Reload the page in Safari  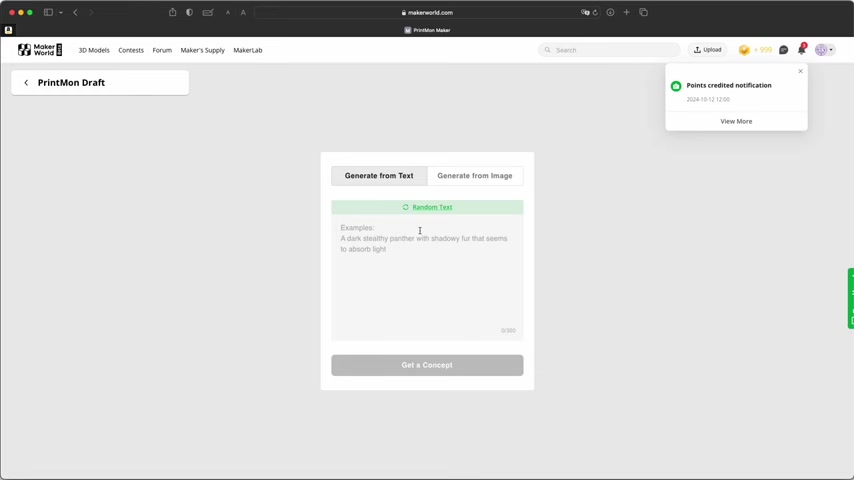point(595,13)
